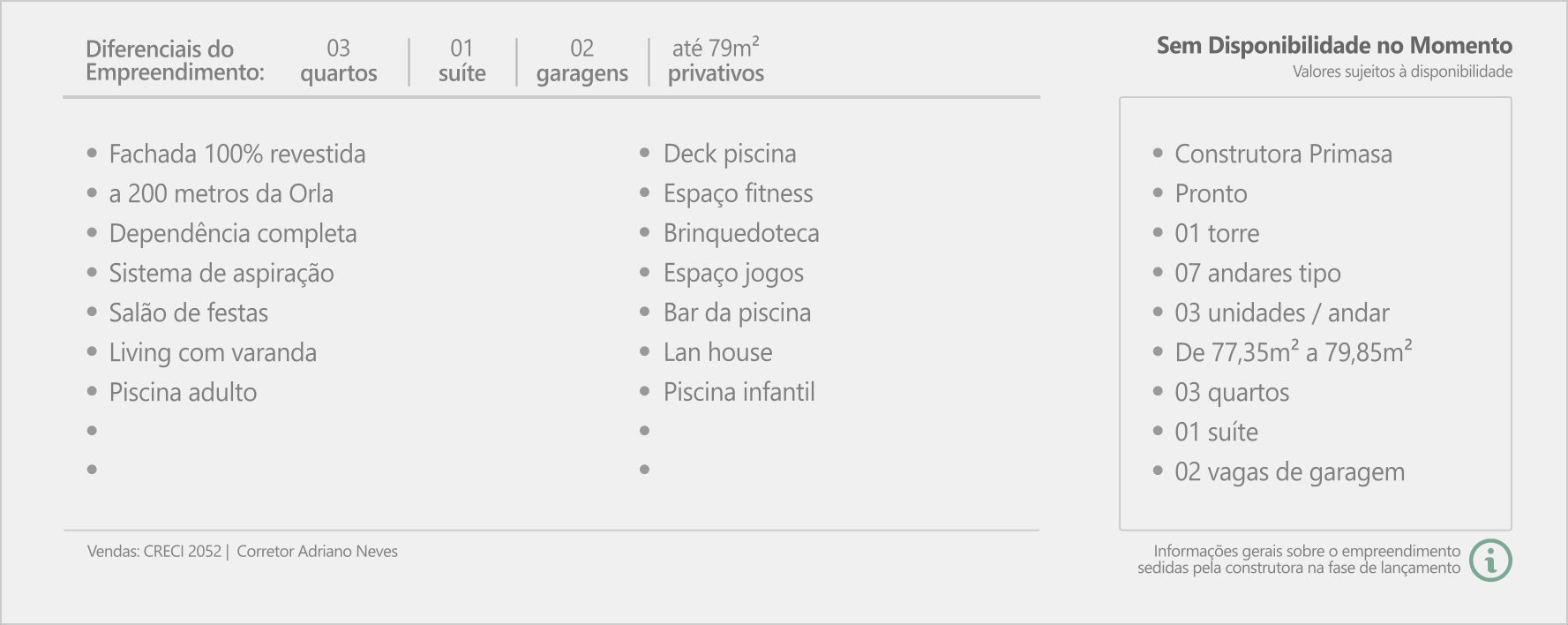1568x625 pixels.
Task: Click 'Sem Disponibilidade no Momento' heading
Action: 1334,46
